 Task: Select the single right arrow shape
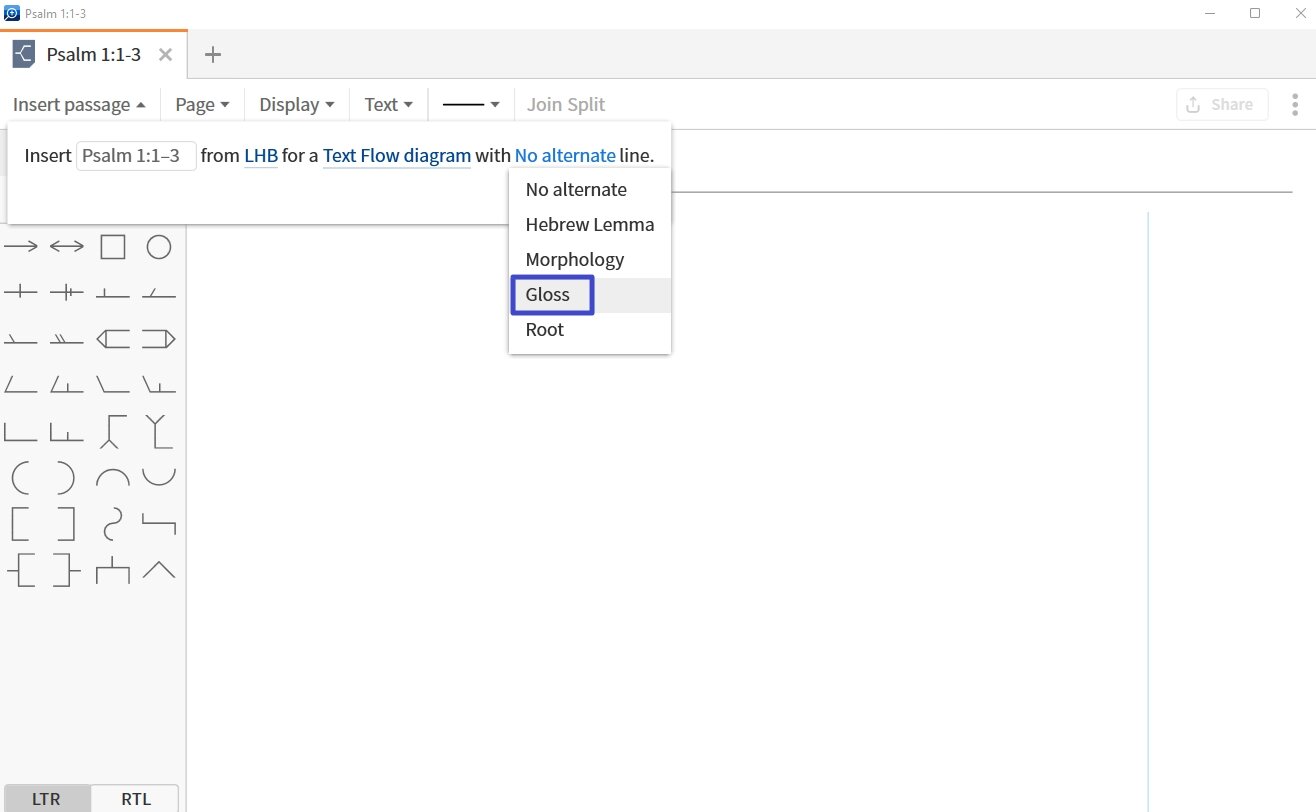click(x=21, y=247)
